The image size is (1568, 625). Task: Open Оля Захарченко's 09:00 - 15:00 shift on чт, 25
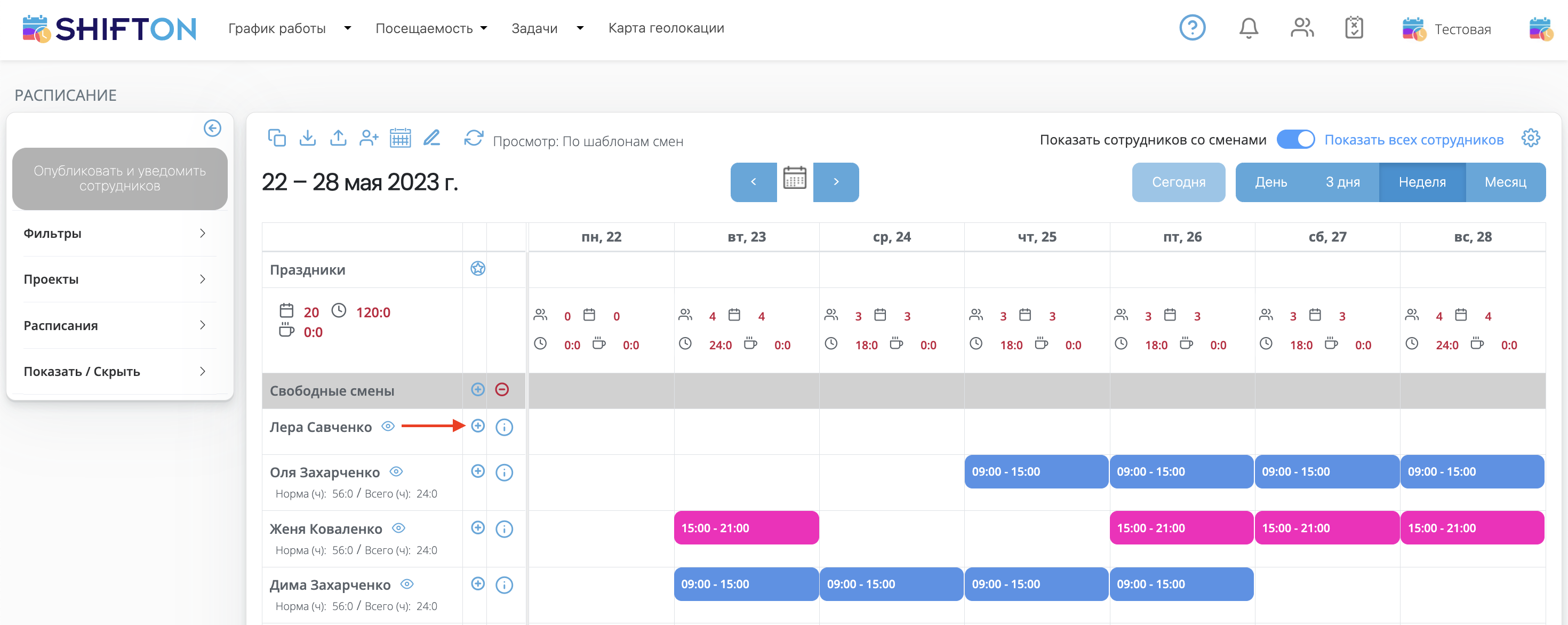click(x=1036, y=471)
